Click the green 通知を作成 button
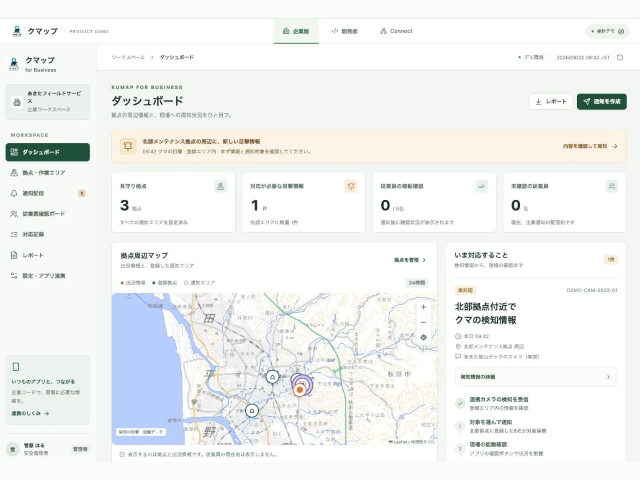This screenshot has width=640, height=480. 602,102
